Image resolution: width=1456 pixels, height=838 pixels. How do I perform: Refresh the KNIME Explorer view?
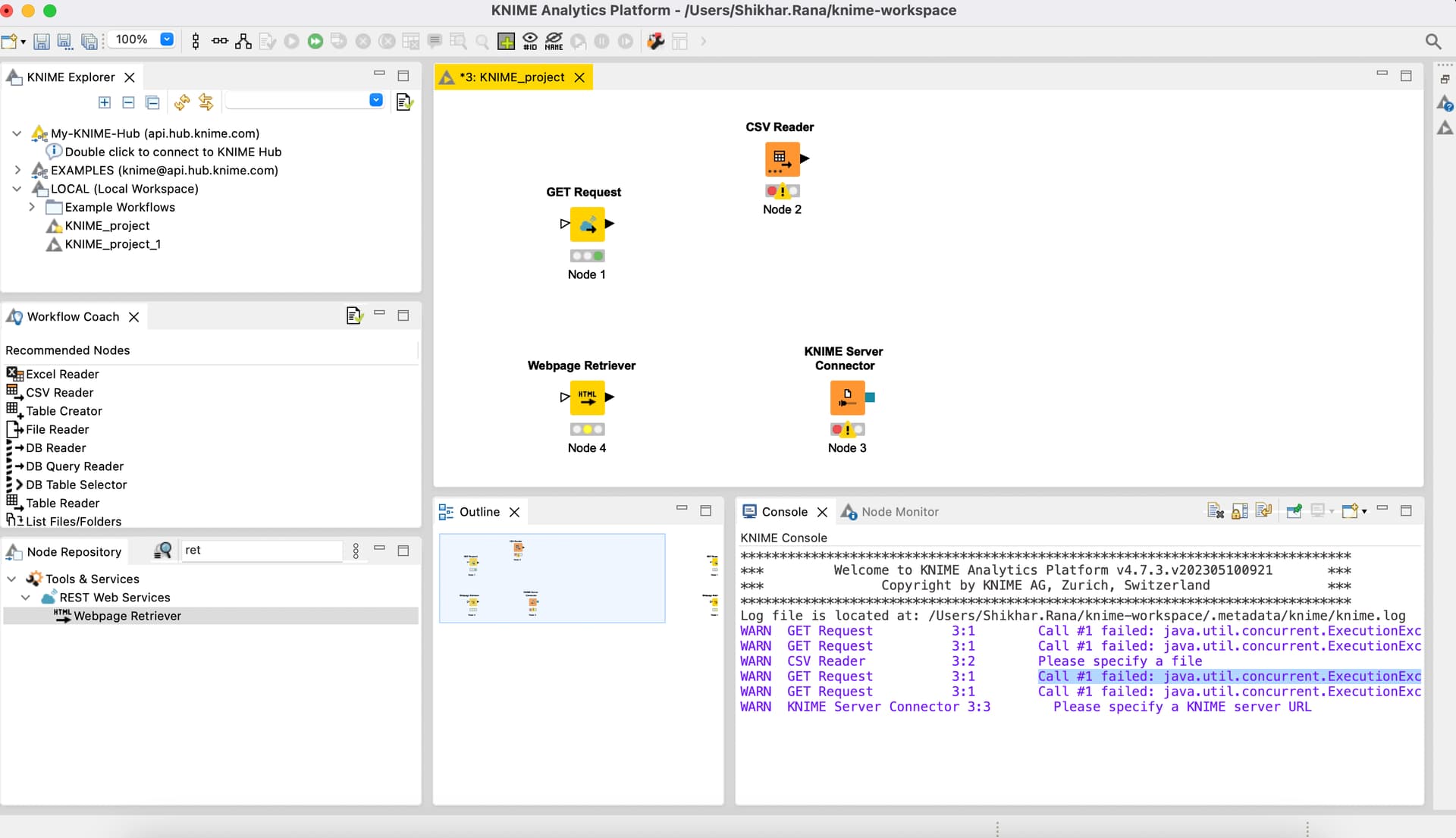coord(182,102)
